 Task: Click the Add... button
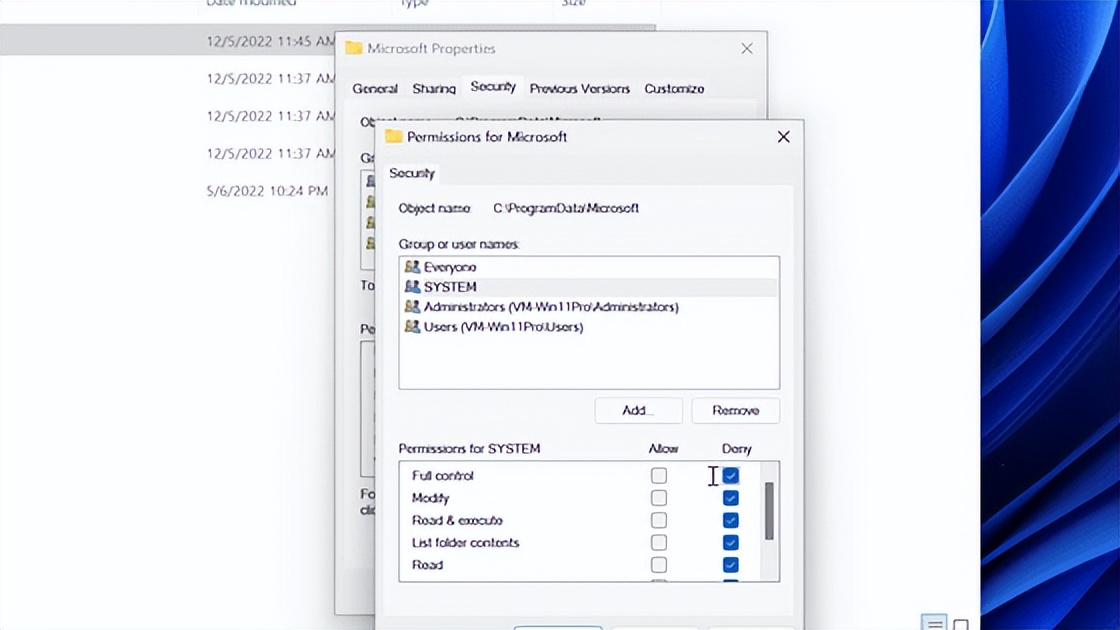[x=638, y=410]
